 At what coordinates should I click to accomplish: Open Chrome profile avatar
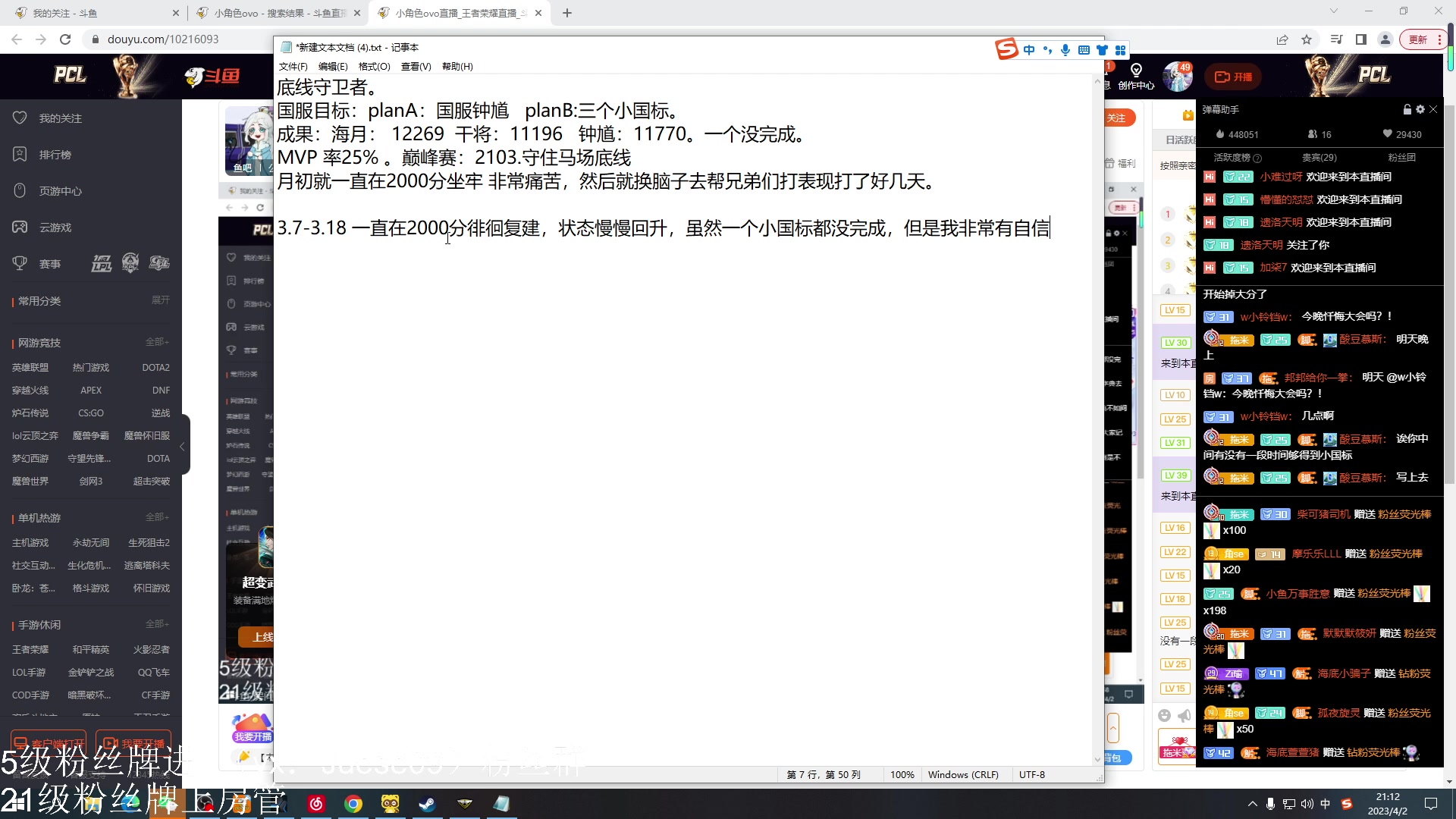coord(1385,39)
